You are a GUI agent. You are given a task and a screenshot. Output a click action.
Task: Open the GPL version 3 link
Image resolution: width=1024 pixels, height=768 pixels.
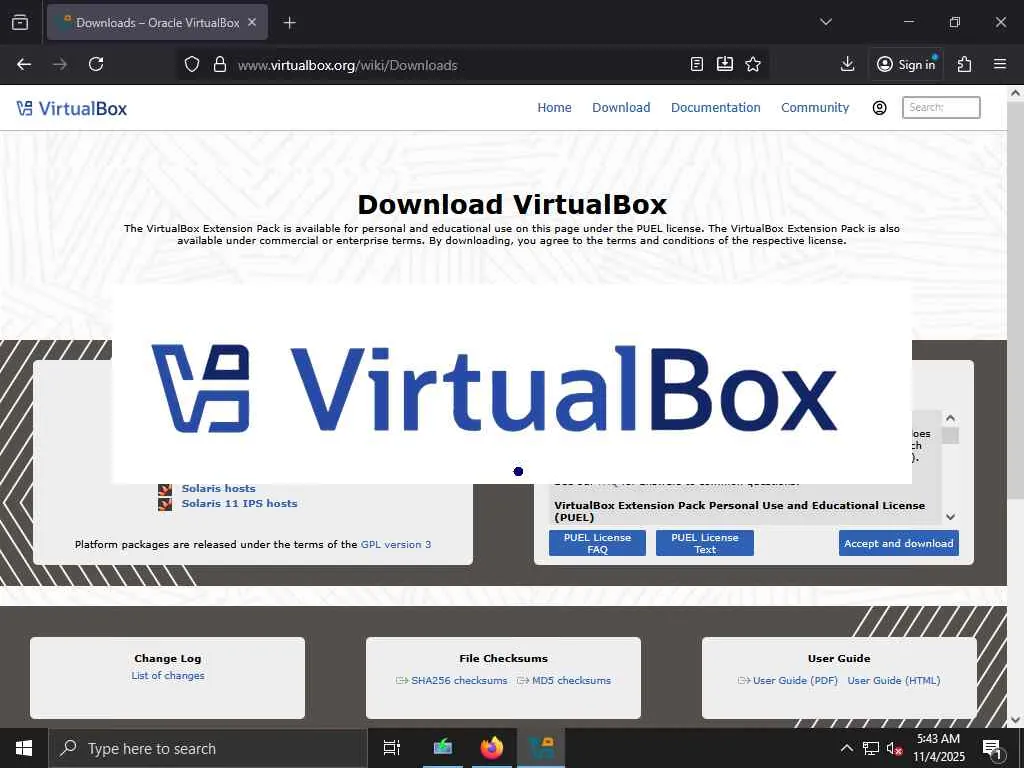(x=396, y=544)
